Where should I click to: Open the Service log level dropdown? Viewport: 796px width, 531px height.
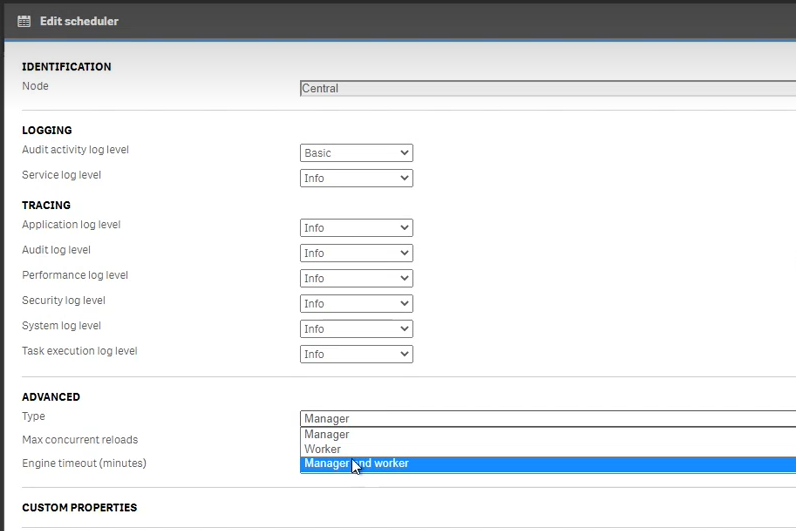point(356,178)
